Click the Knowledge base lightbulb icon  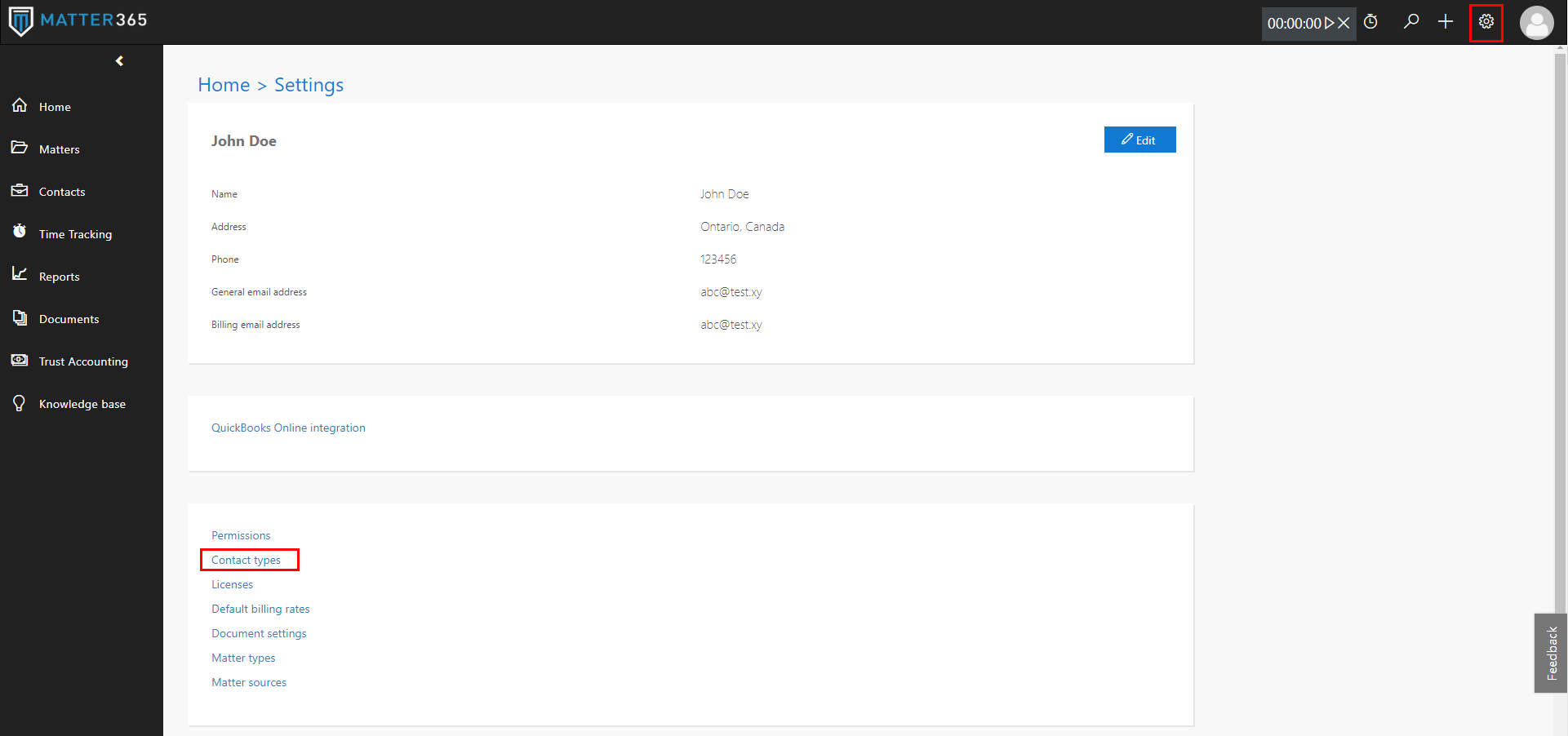[20, 403]
